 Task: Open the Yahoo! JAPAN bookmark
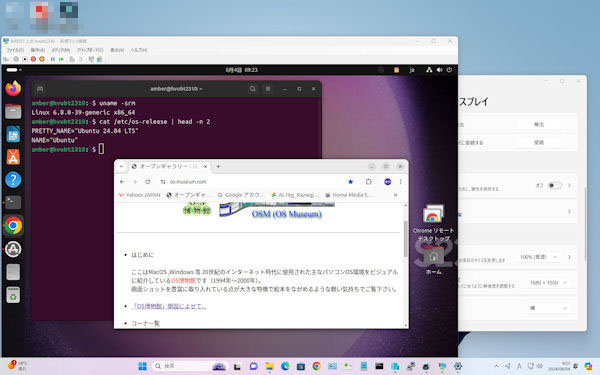pos(140,195)
